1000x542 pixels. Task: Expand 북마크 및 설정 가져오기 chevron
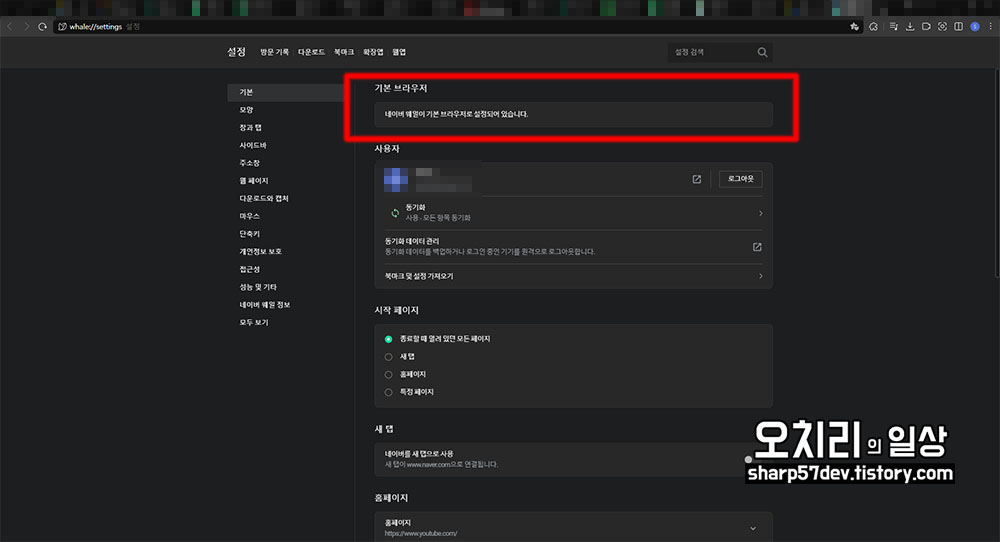[760, 276]
